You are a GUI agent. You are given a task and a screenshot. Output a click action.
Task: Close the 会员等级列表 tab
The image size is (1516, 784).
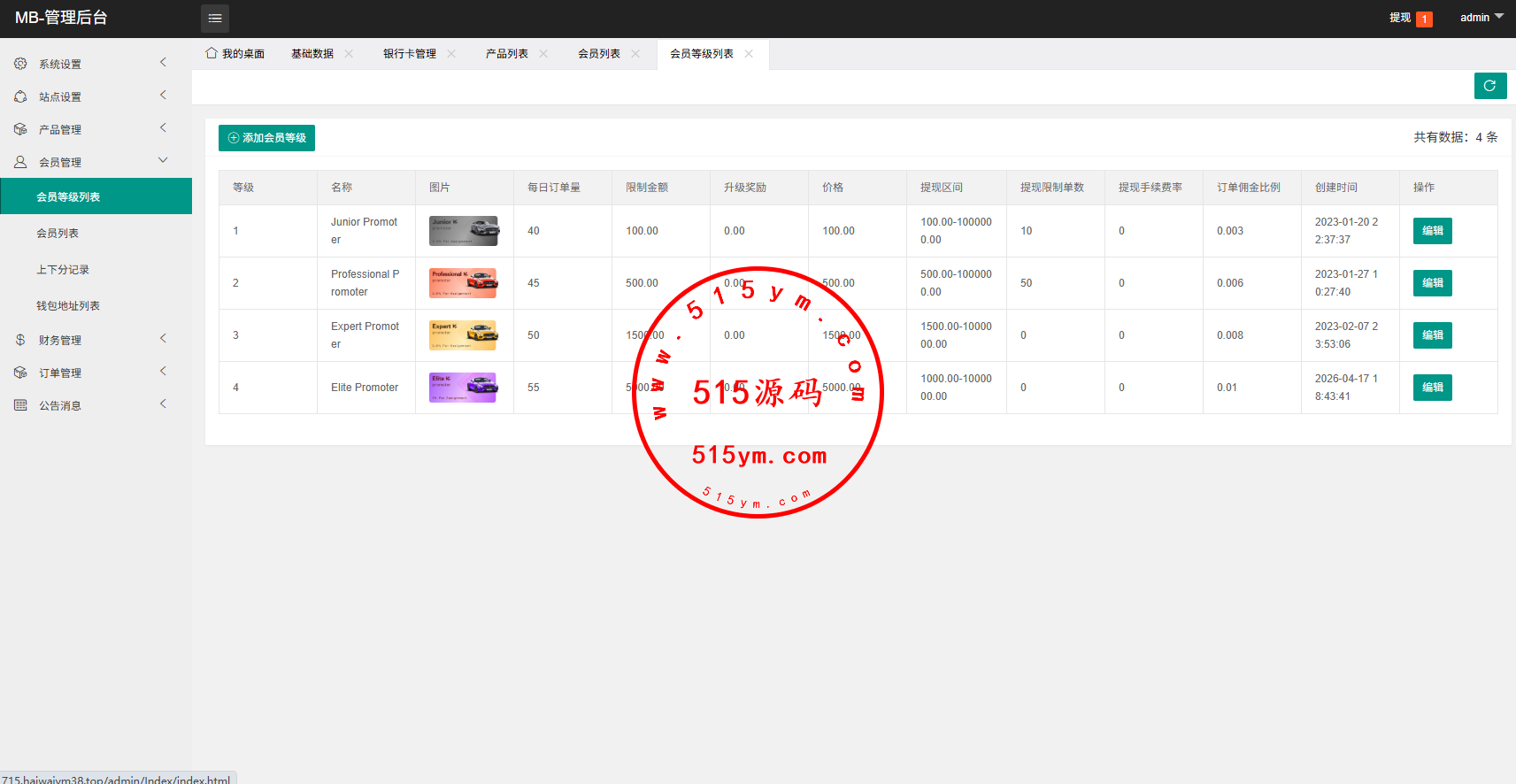tap(749, 54)
